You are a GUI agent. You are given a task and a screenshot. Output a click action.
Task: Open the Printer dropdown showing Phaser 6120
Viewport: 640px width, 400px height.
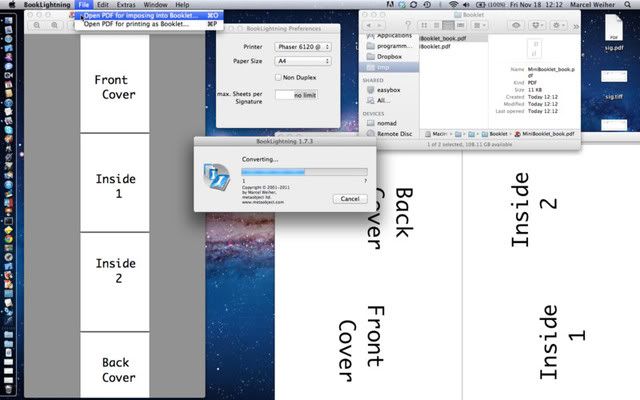pos(303,47)
